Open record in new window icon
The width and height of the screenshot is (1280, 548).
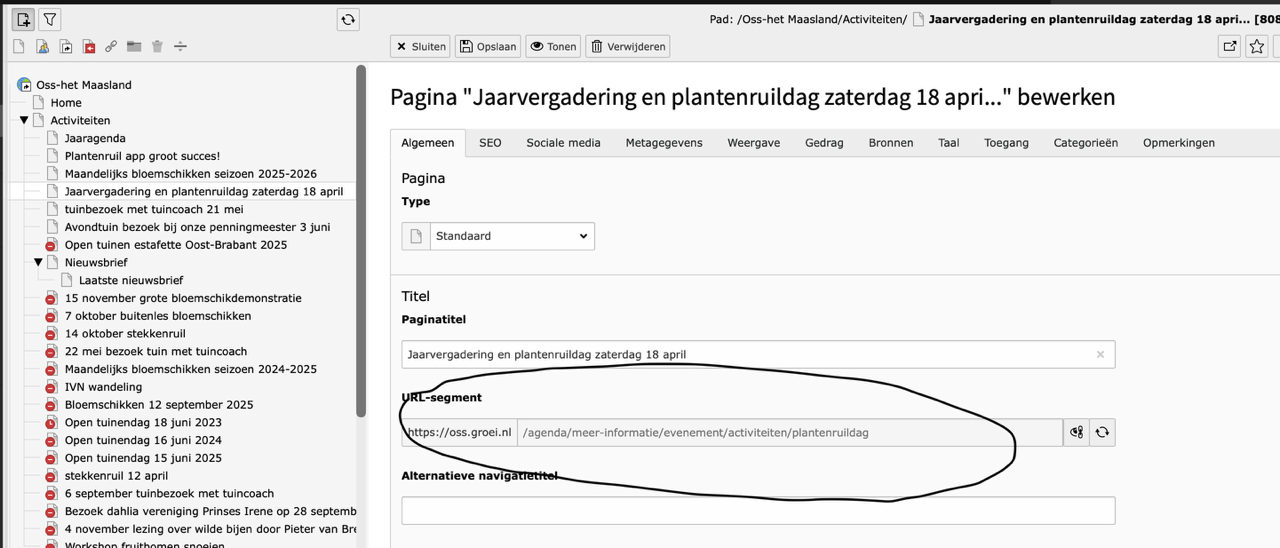pos(1229,46)
